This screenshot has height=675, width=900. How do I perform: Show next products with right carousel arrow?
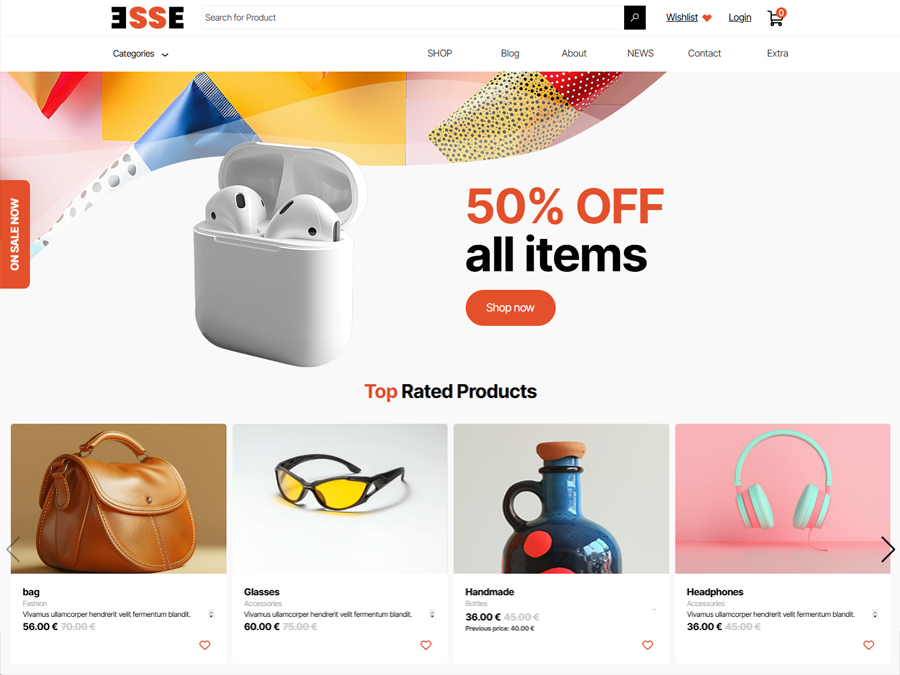coord(887,549)
